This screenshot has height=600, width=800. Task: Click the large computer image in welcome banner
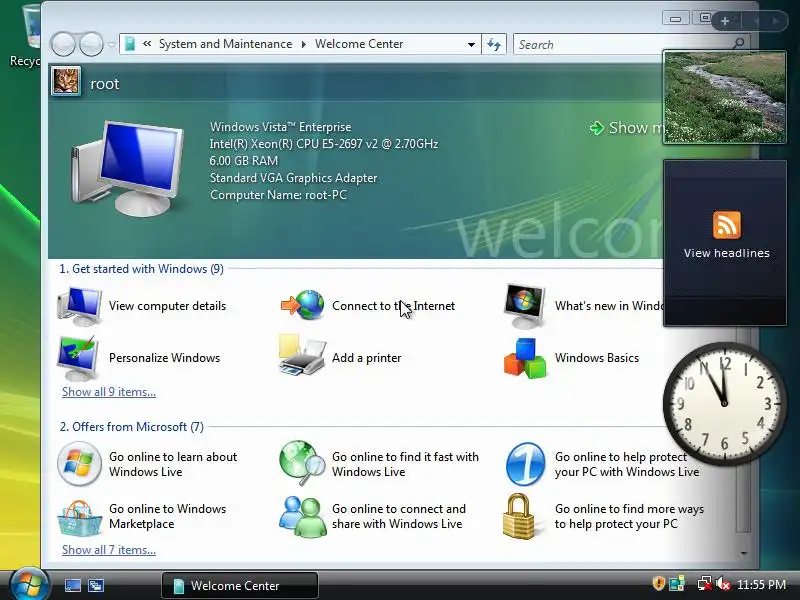click(128, 168)
